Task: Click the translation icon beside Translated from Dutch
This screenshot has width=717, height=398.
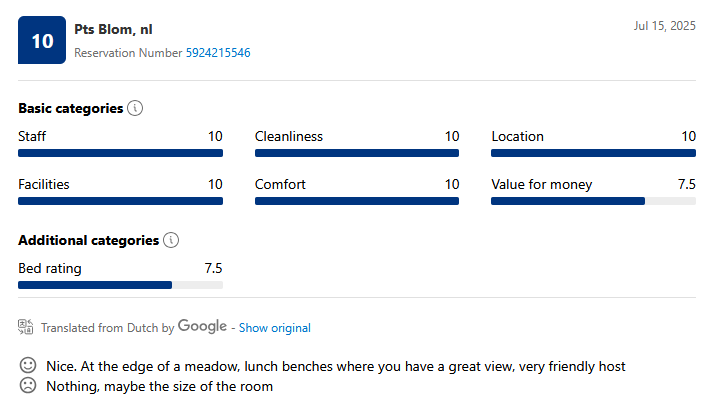Action: (x=26, y=327)
